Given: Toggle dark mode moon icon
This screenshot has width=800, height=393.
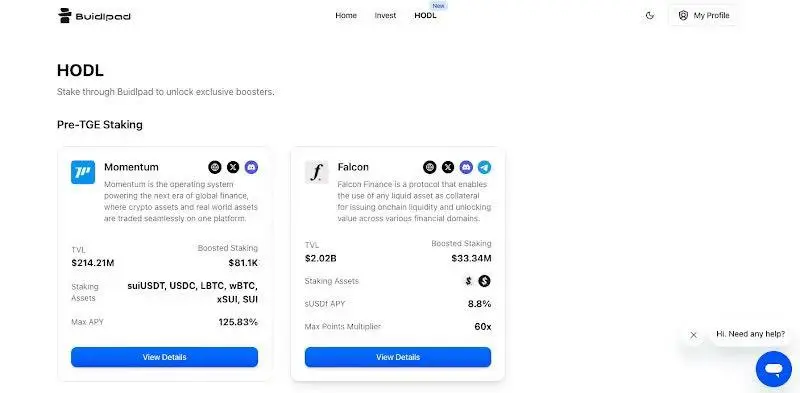Looking at the screenshot, I should [649, 15].
